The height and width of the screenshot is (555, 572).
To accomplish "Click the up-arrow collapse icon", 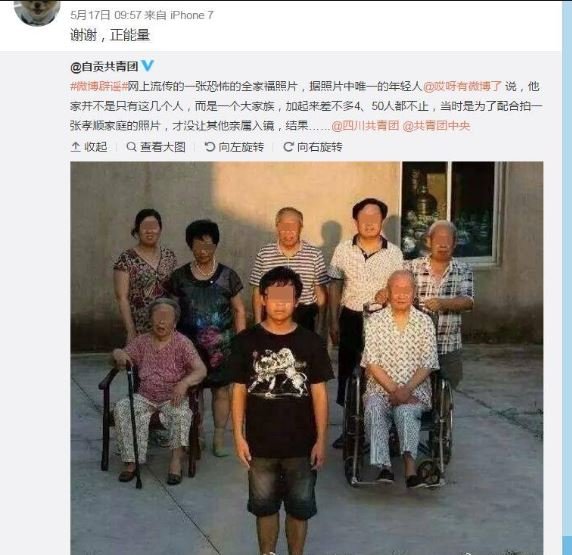I will pyautogui.click(x=76, y=147).
